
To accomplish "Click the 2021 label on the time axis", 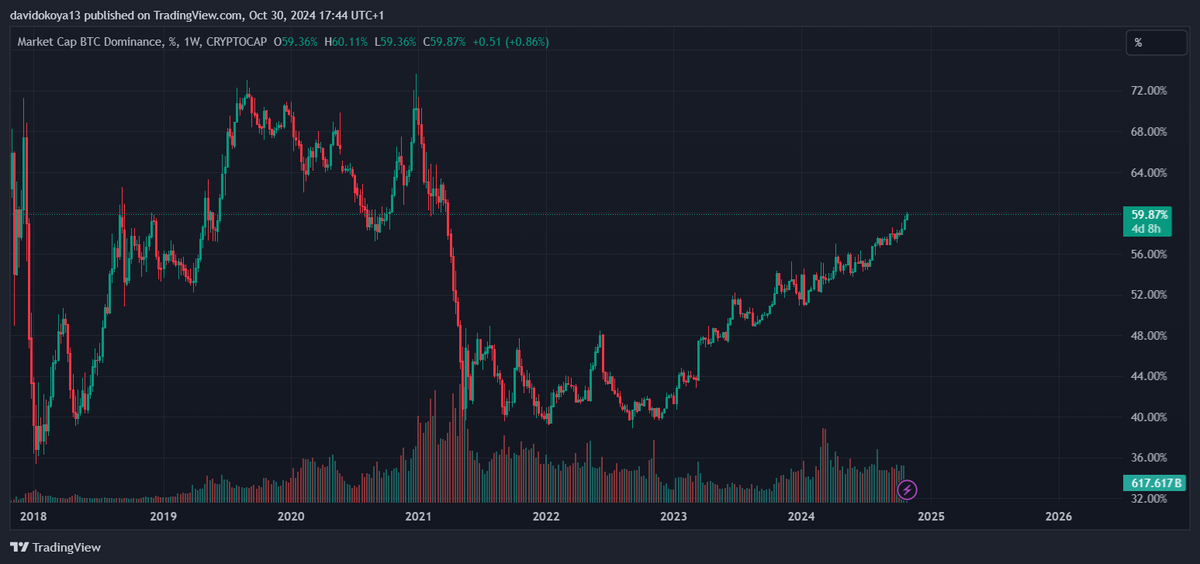I will tap(418, 516).
